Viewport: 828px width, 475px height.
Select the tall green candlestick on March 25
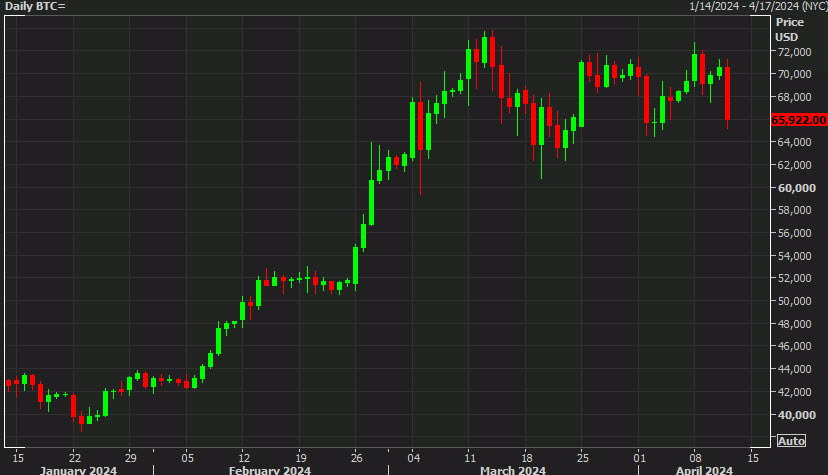click(x=581, y=94)
